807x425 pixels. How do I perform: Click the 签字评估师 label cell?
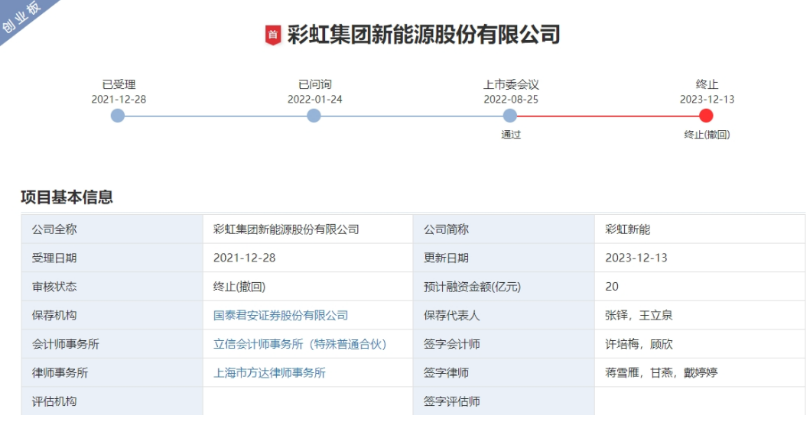click(504, 401)
